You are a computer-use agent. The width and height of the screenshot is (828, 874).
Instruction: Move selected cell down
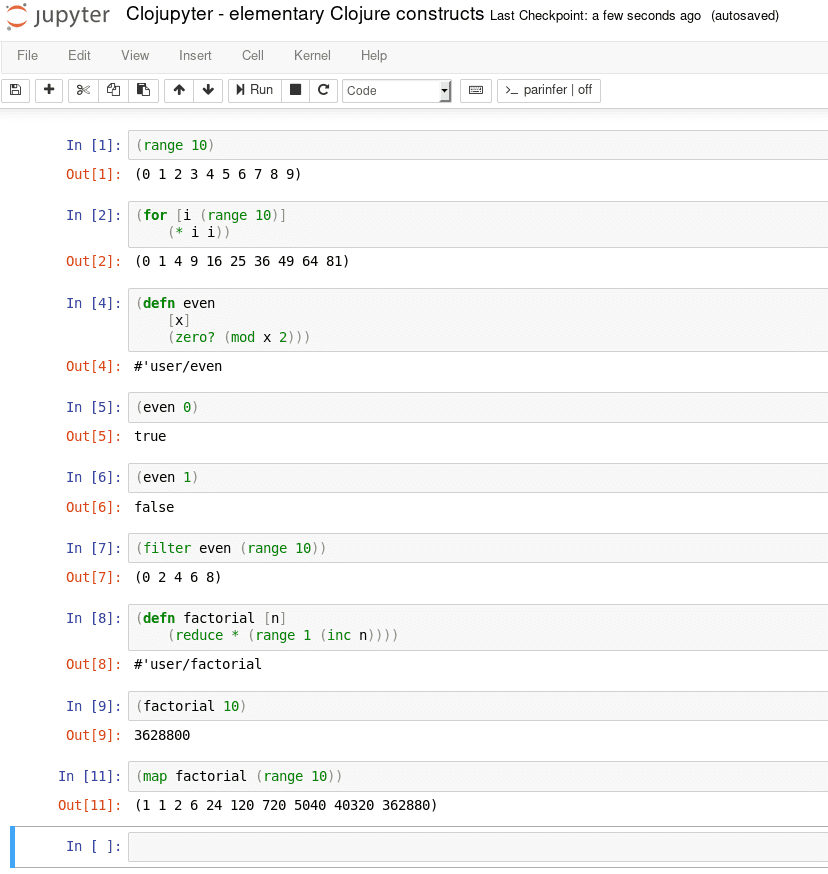coord(208,90)
